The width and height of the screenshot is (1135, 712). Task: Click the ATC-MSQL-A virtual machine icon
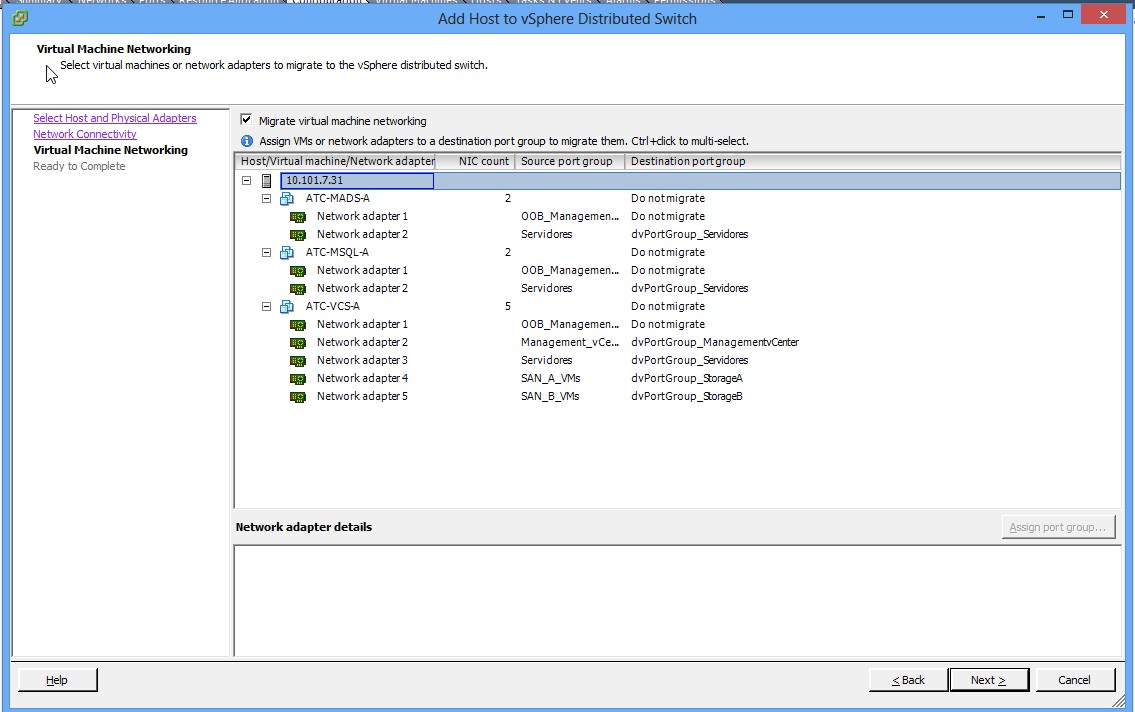287,253
